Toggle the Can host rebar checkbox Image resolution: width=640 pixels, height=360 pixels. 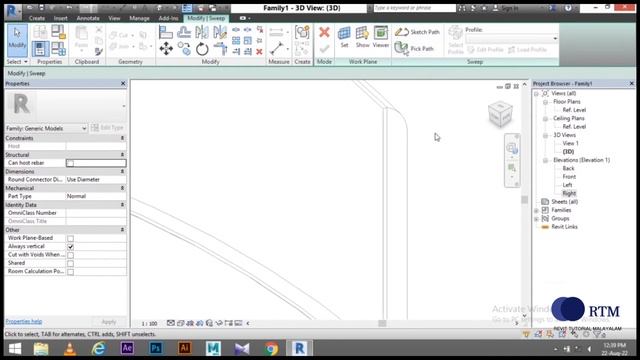click(x=70, y=163)
